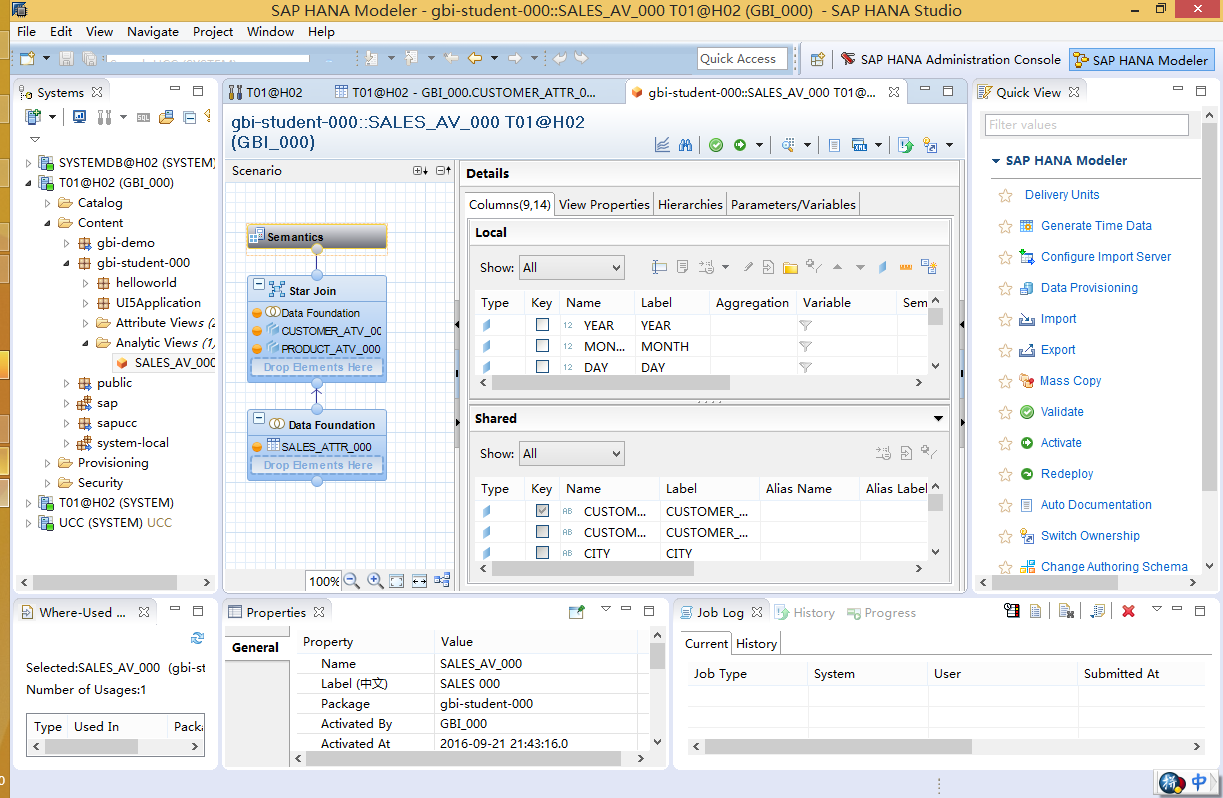Open the File menu

26,32
